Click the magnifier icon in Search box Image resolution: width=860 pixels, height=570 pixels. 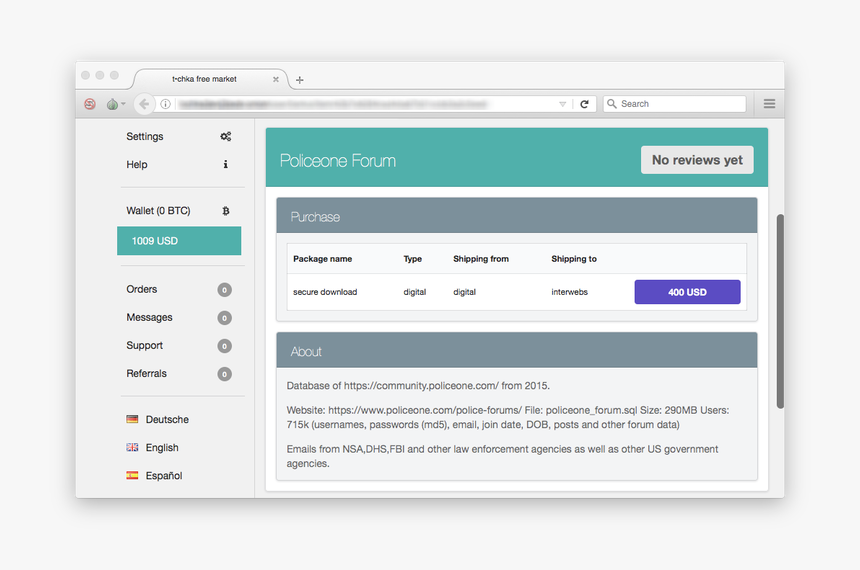pyautogui.click(x=612, y=104)
